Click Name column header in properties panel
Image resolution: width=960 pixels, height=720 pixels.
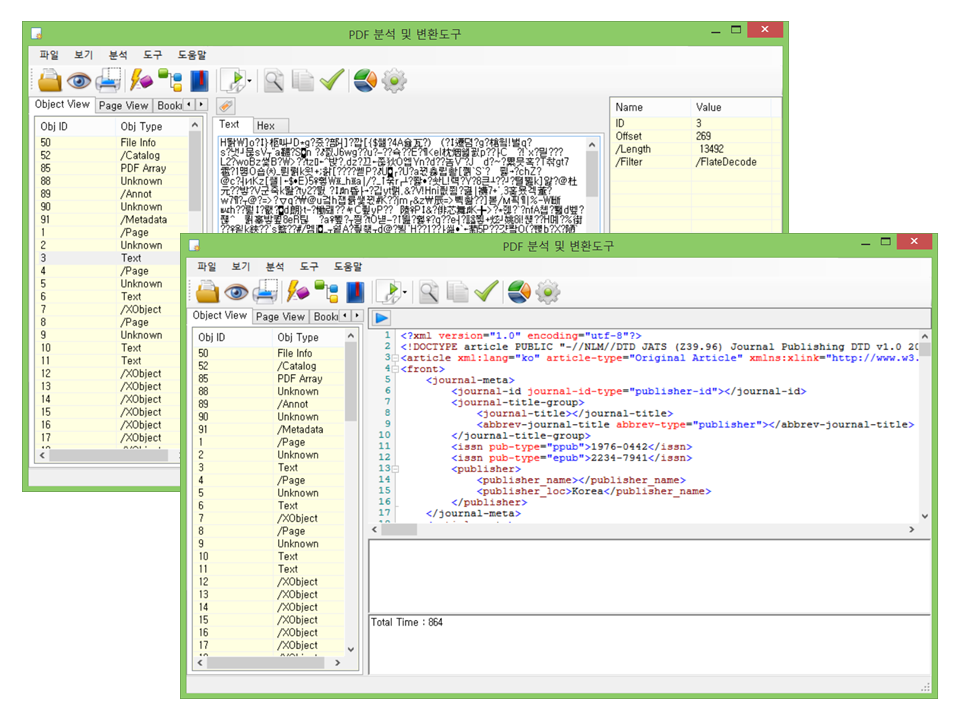pyautogui.click(x=651, y=107)
